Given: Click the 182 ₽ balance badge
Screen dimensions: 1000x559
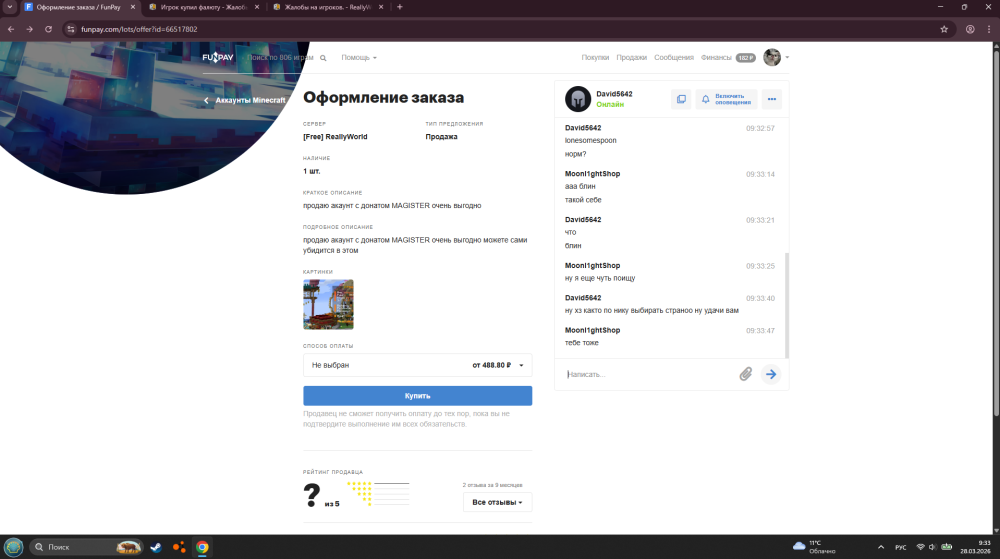Looking at the screenshot, I should pyautogui.click(x=746, y=58).
